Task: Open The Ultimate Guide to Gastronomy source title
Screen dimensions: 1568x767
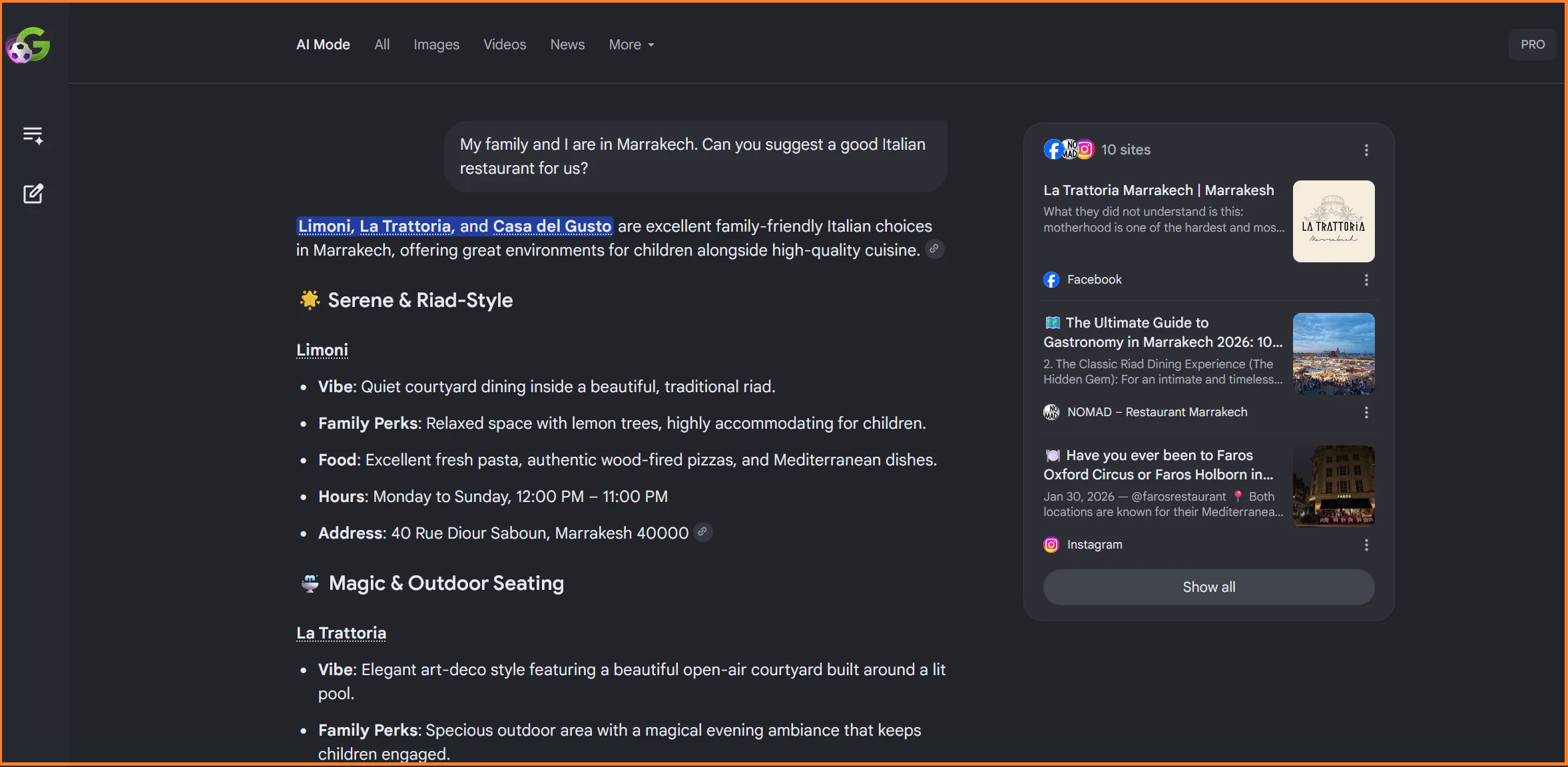Action: pos(1163,332)
